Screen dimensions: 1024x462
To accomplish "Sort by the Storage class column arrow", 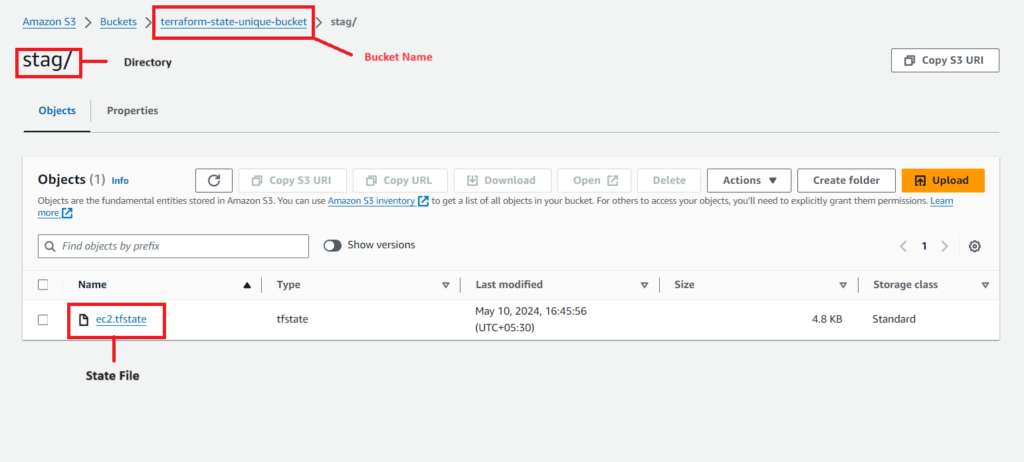I will (985, 285).
